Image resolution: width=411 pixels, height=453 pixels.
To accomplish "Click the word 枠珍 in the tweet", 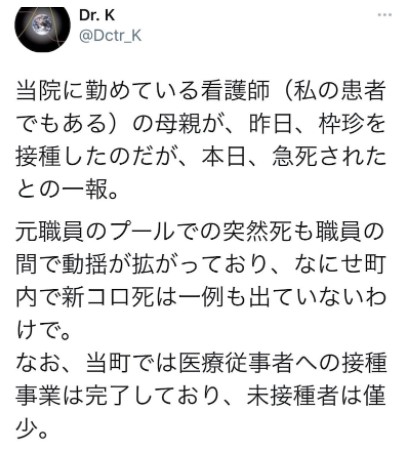I will click(340, 124).
